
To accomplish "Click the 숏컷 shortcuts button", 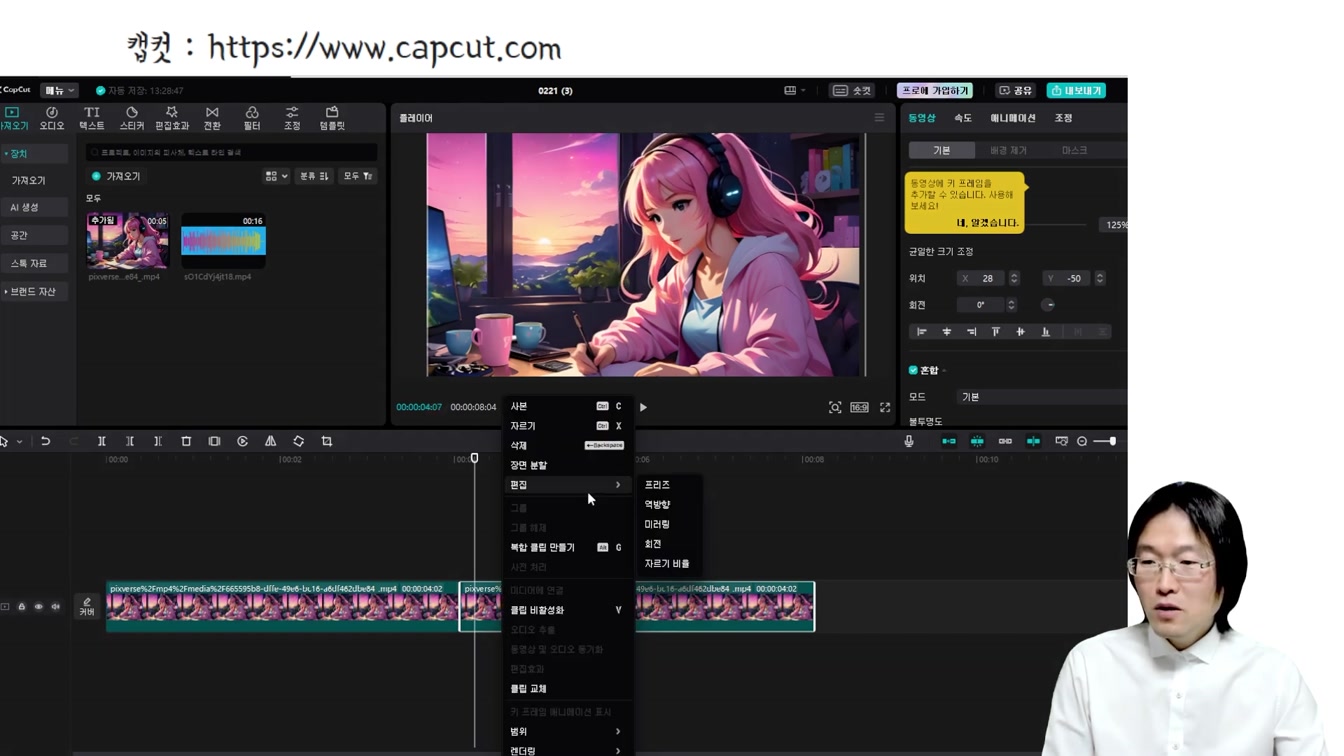I will click(853, 90).
